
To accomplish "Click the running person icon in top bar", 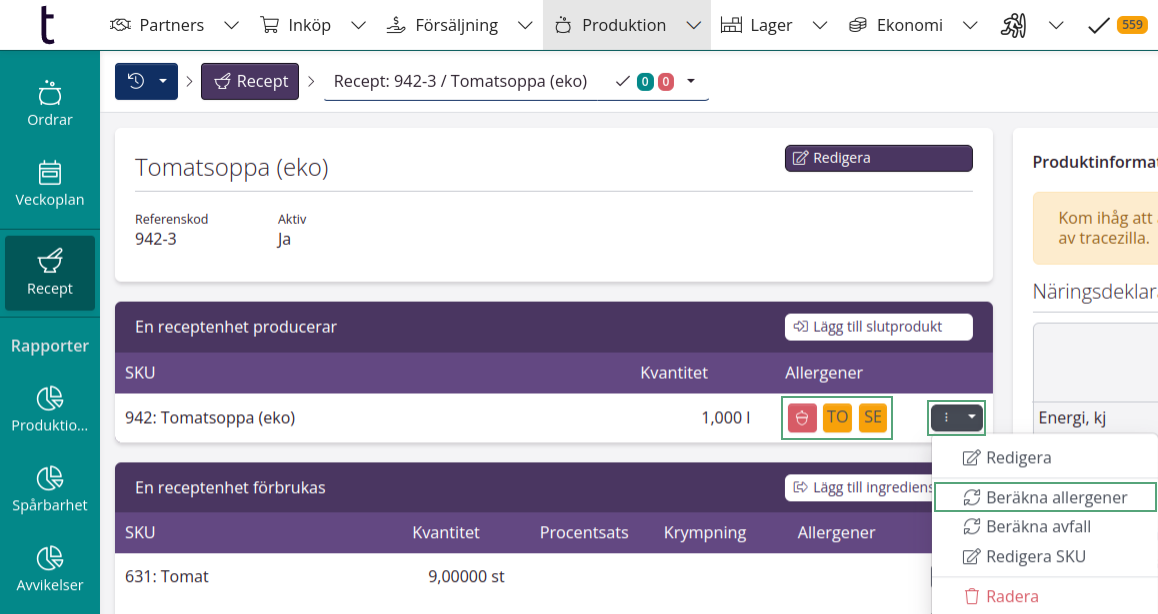I will click(1013, 23).
